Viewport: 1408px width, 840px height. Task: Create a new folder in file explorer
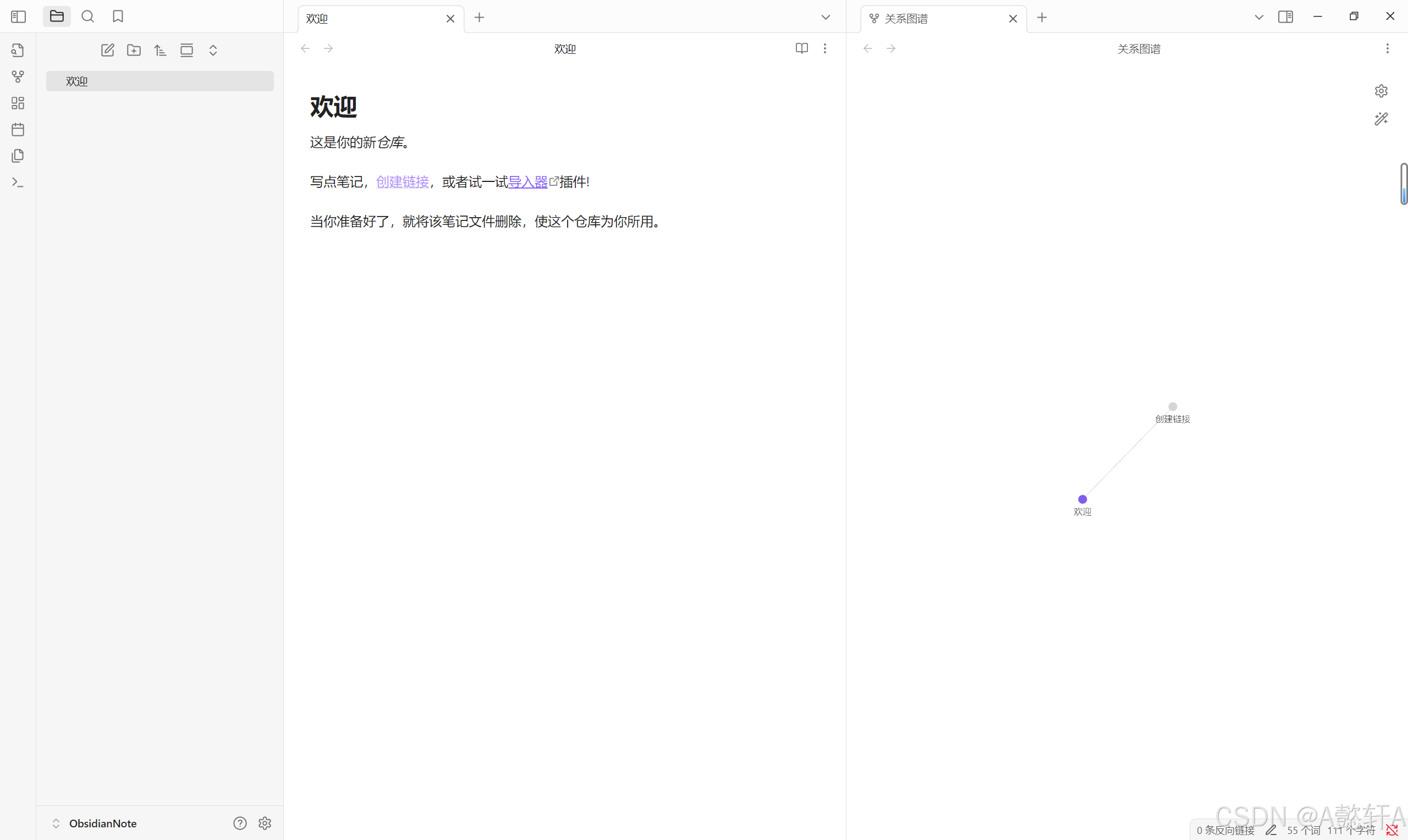click(x=134, y=51)
